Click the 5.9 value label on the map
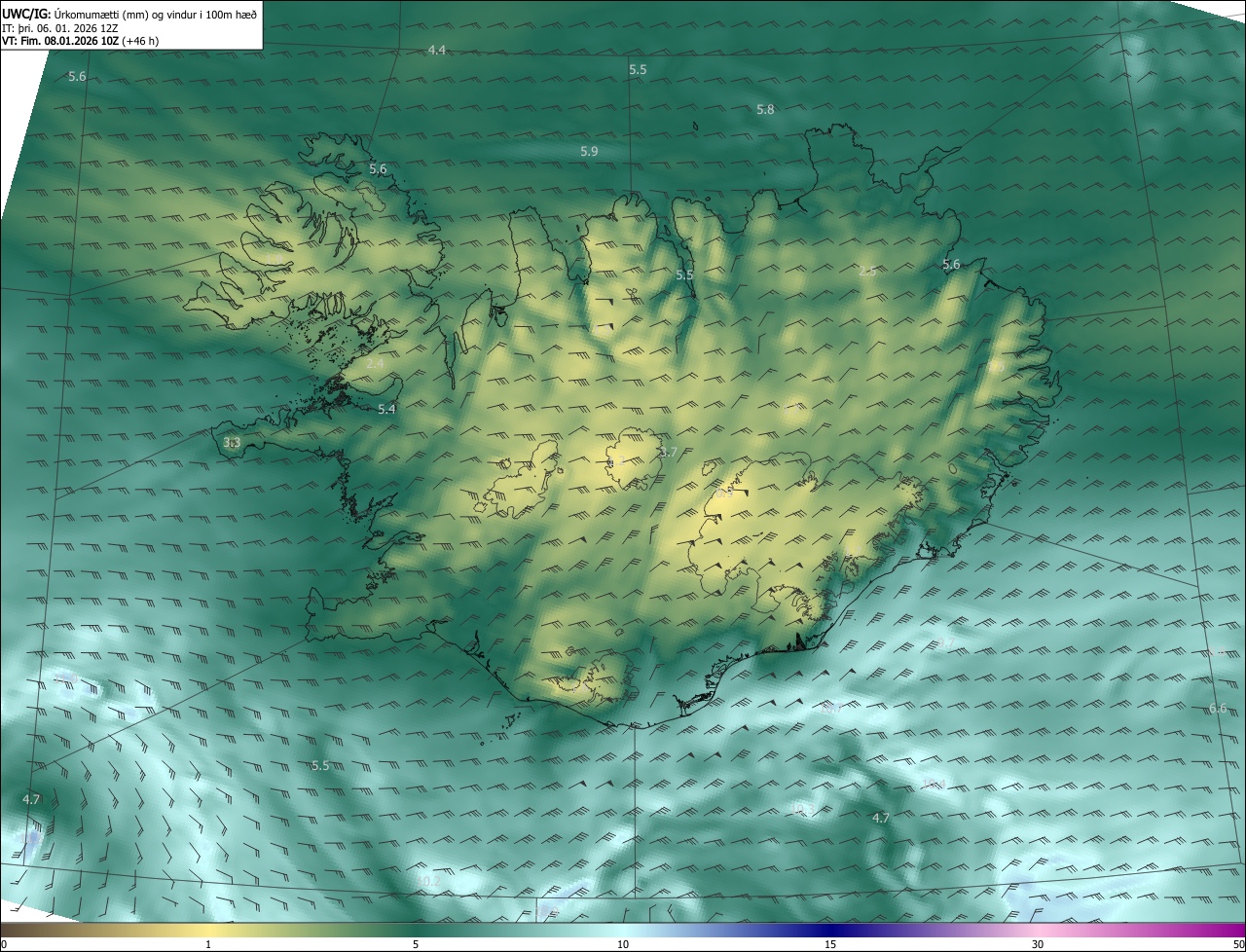Screen dimensions: 1246x952 point(589,152)
